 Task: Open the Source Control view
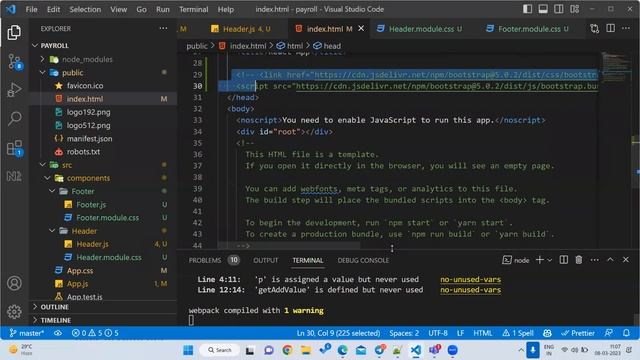click(14, 62)
